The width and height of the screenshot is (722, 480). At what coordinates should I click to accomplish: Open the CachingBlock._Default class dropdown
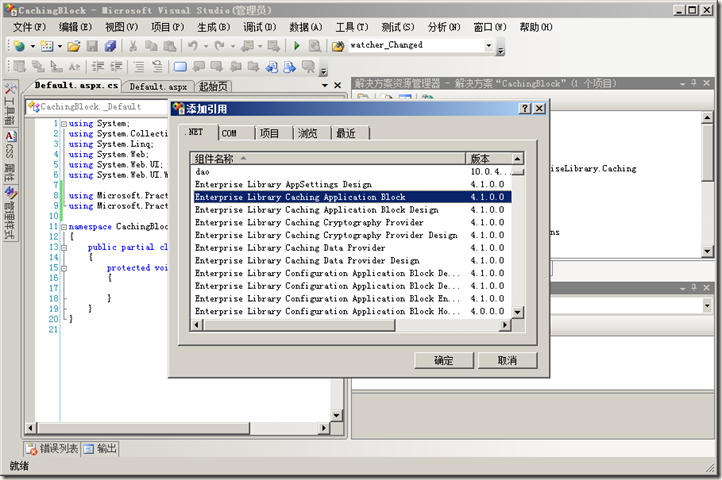click(x=98, y=107)
